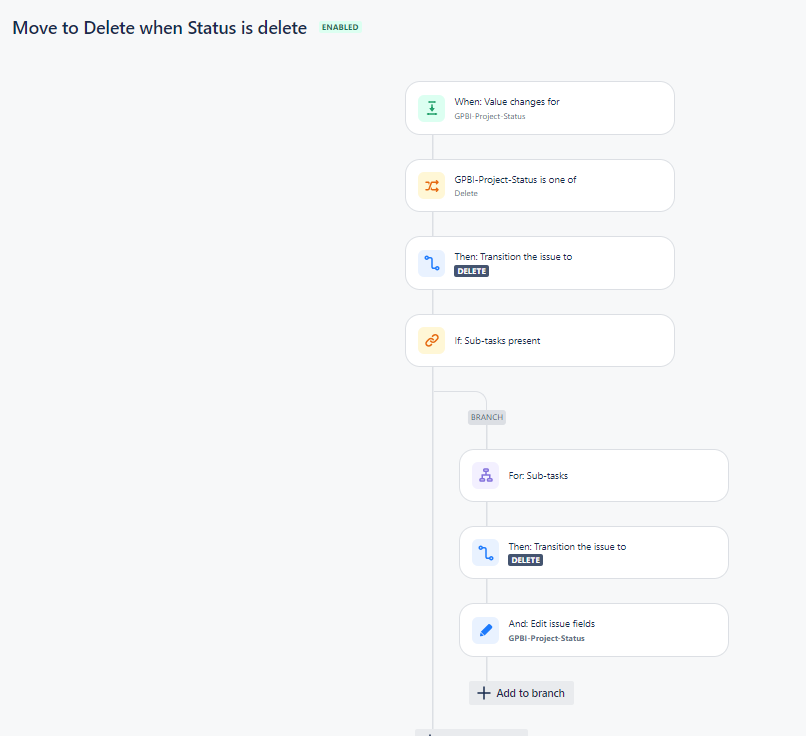Click the plus icon in Add to branch
806x736 pixels.
pos(484,693)
